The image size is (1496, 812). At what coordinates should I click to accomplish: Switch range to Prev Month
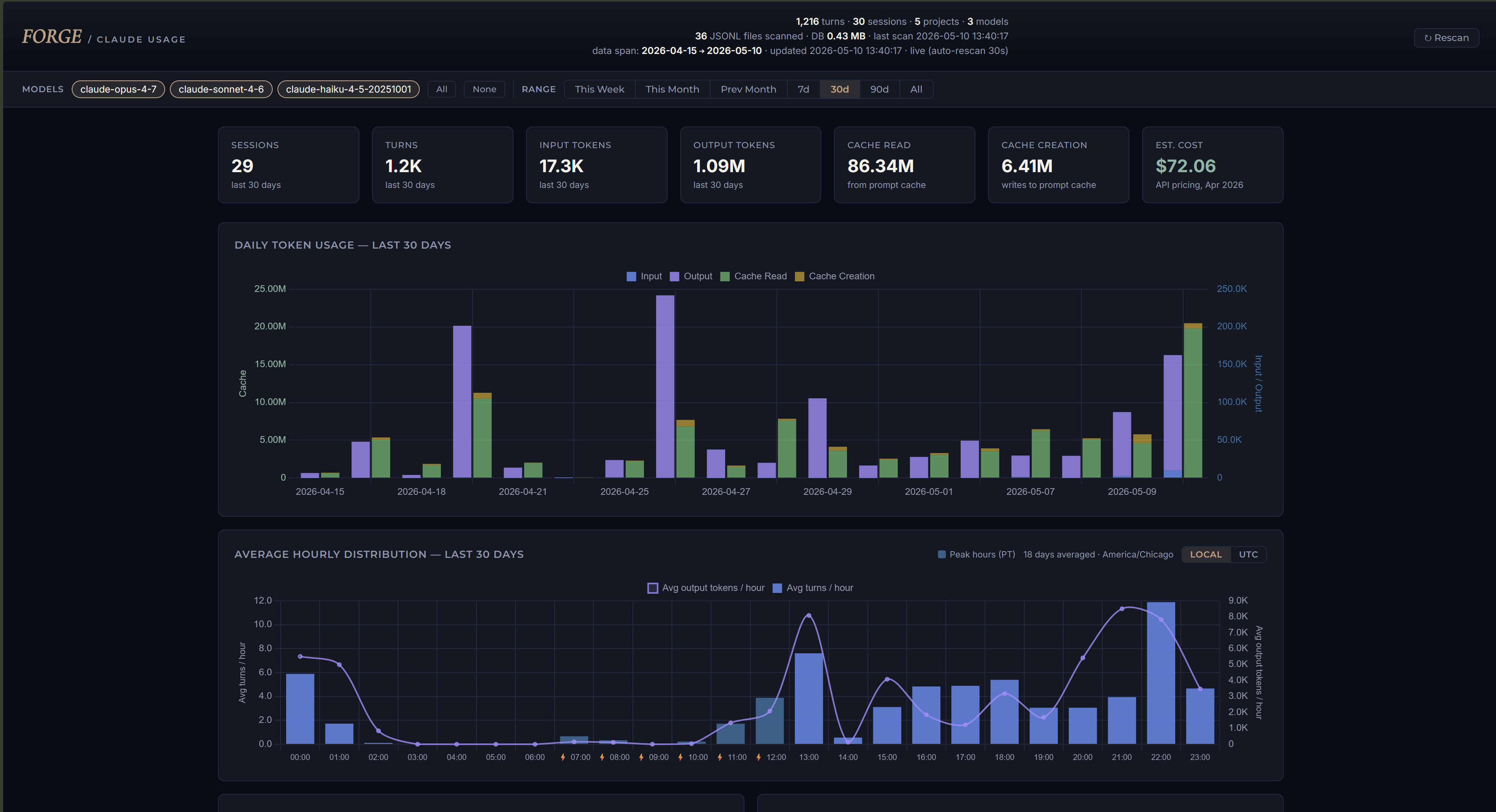tap(748, 89)
